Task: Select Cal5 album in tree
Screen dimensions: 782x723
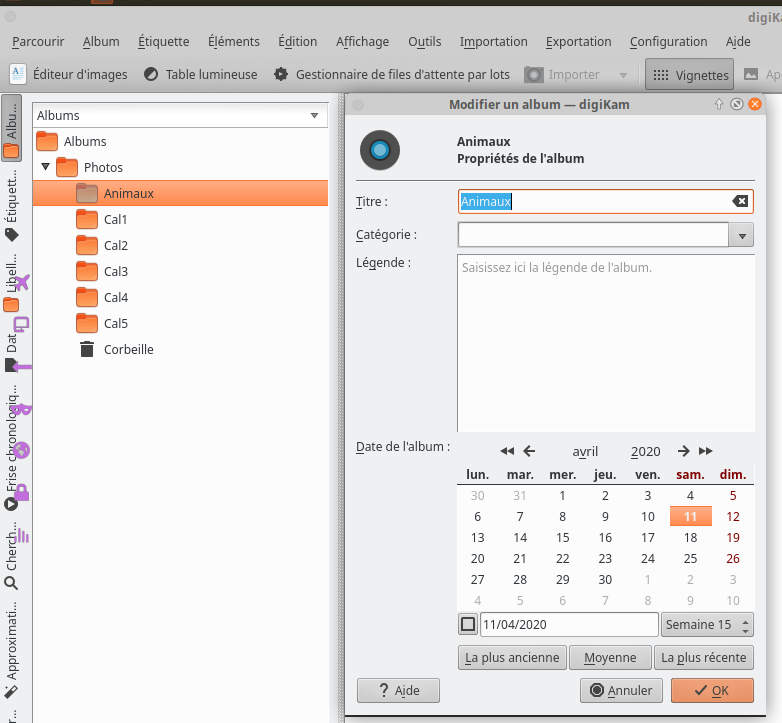Action: 116,323
